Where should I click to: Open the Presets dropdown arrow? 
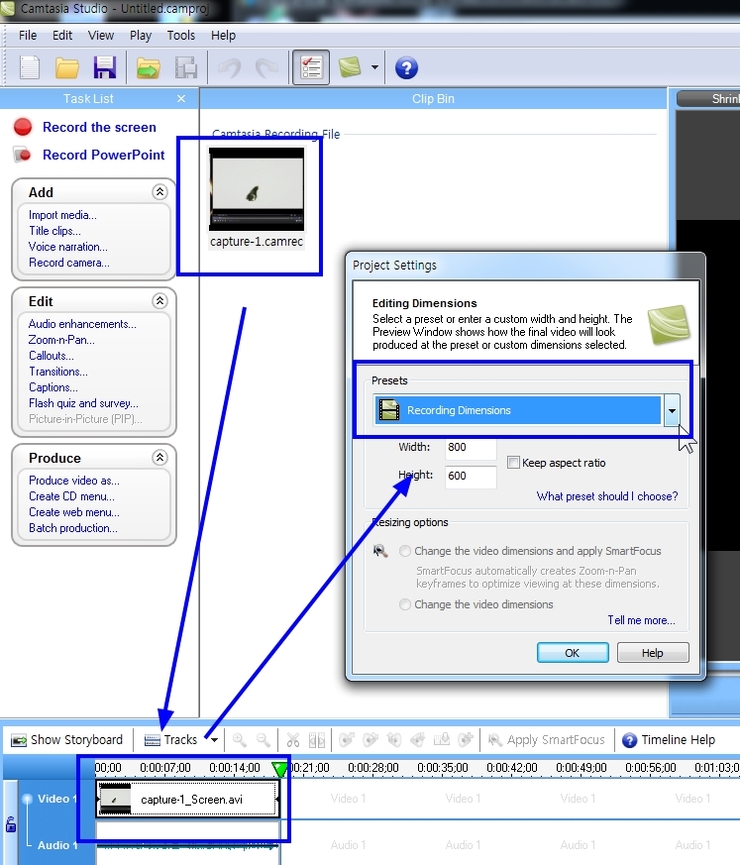pos(672,410)
